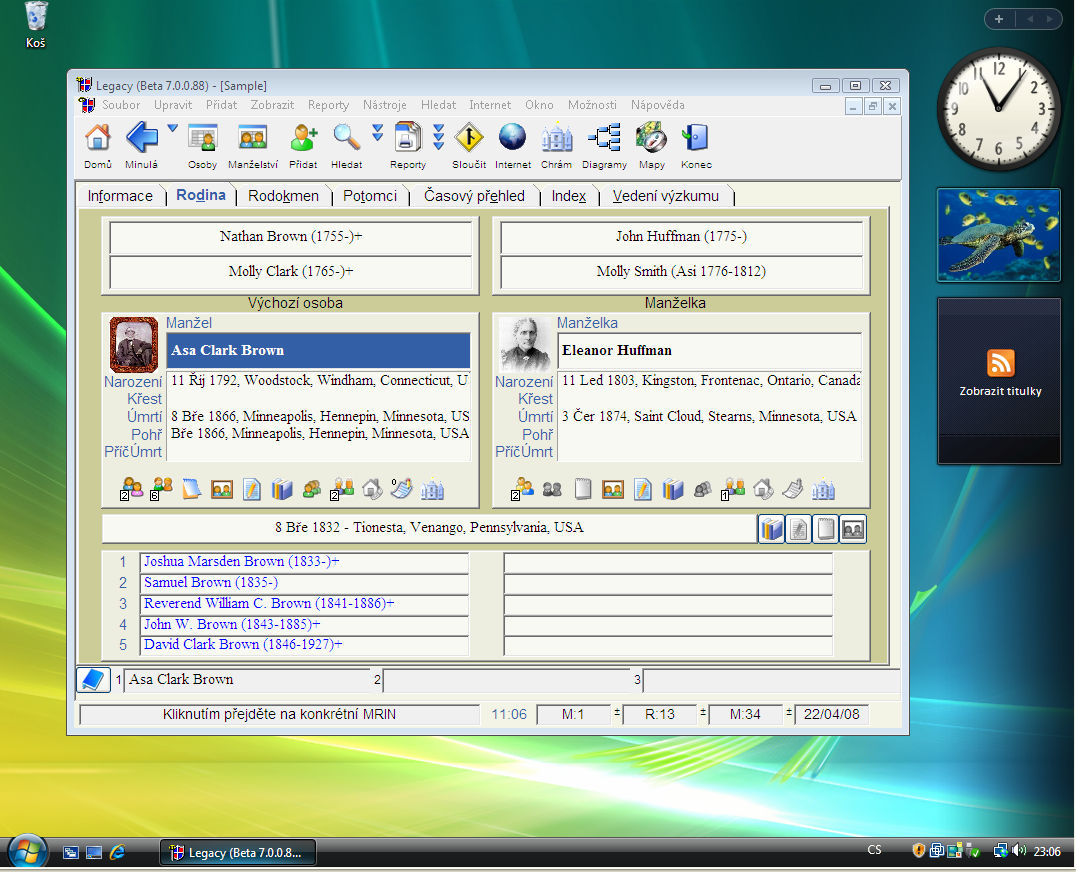Image resolution: width=1076 pixels, height=872 pixels.
Task: Click the Hledat magnifier toolbar icon
Action: coord(347,138)
